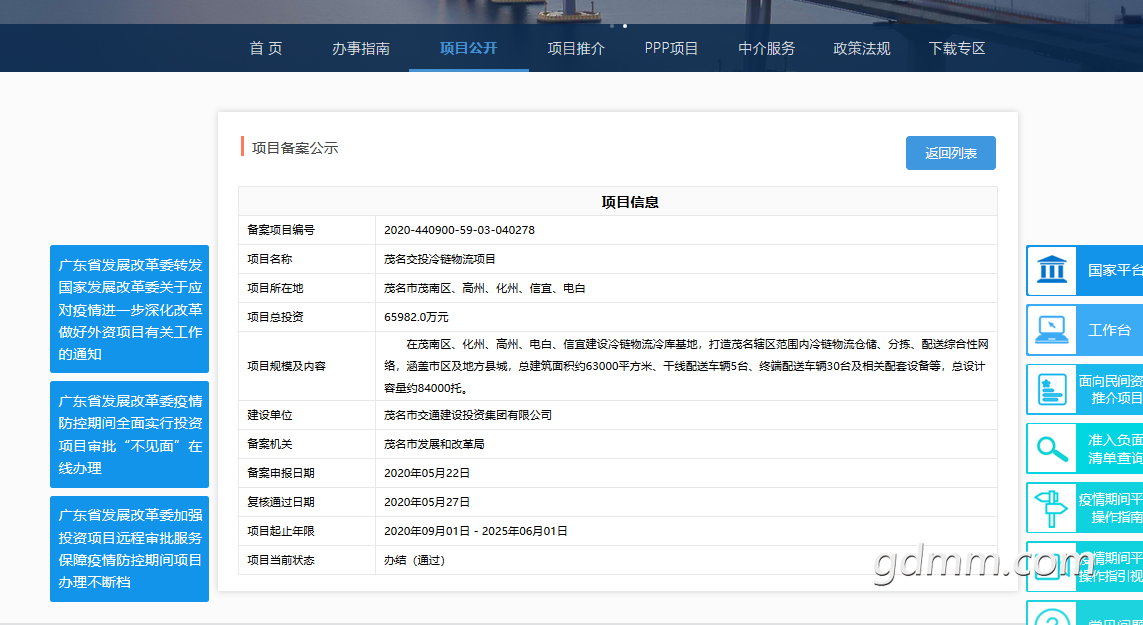Open the 下载专区 menu item
1143x625 pixels.
click(956, 48)
